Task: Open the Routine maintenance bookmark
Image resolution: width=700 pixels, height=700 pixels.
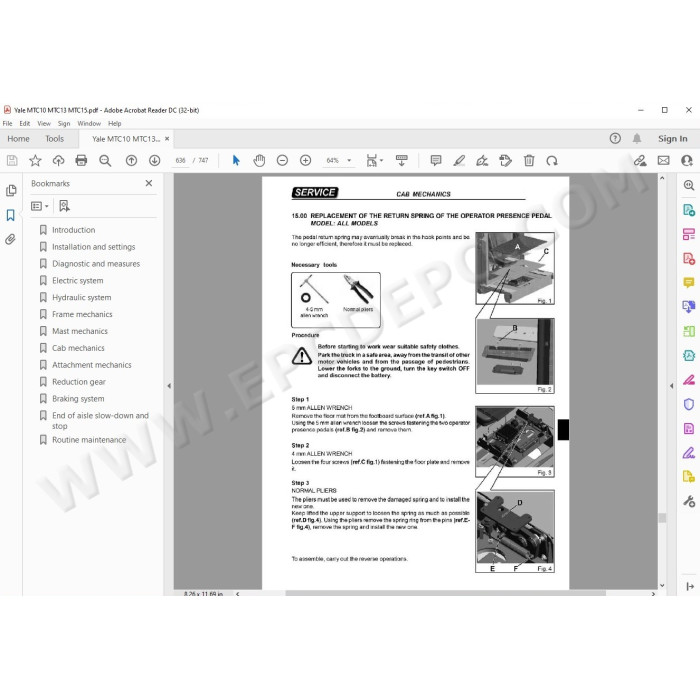Action: pyautogui.click(x=89, y=440)
